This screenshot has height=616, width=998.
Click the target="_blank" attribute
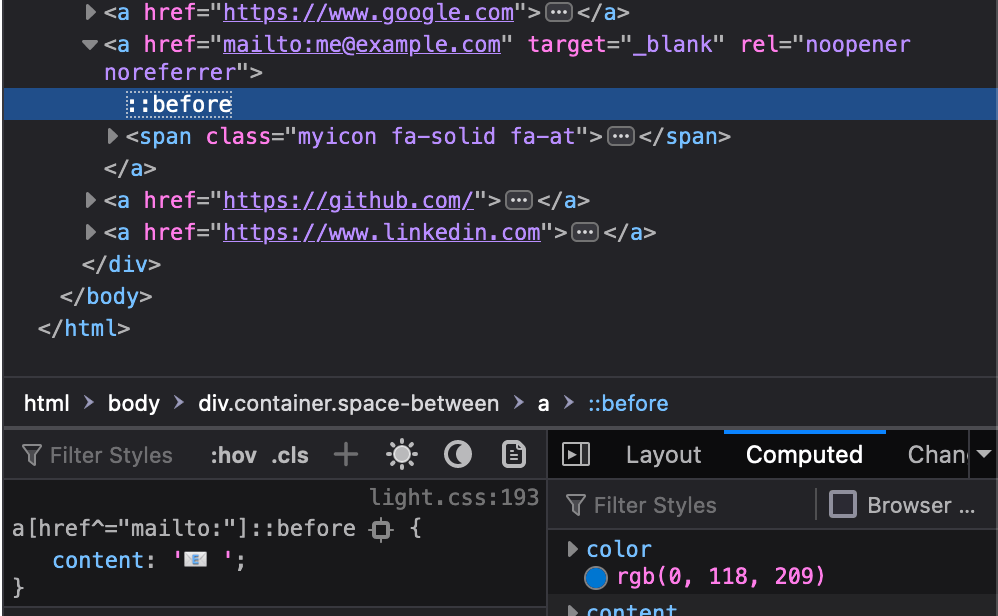[x=626, y=45]
